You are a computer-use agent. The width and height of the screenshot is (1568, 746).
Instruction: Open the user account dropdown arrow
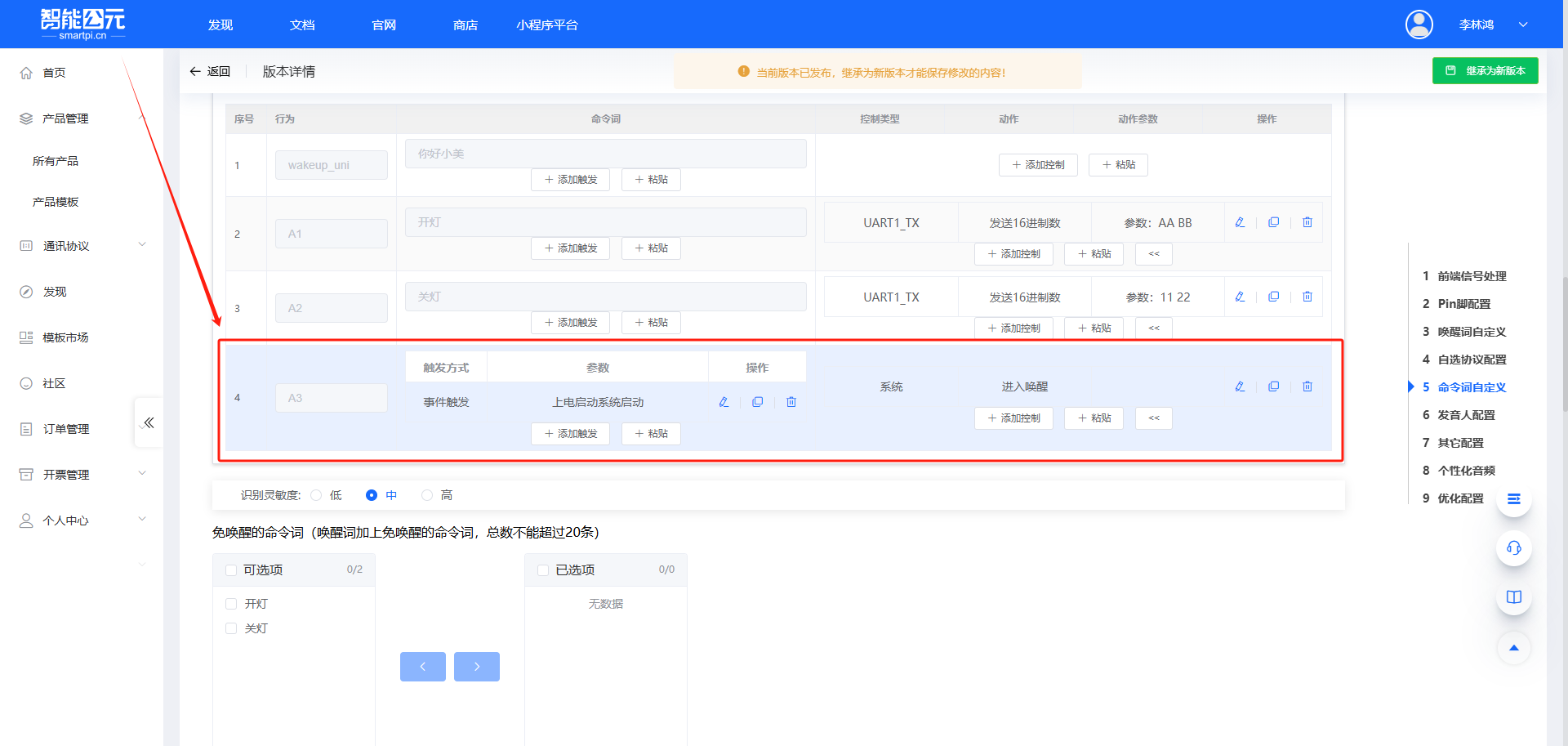point(1522,25)
